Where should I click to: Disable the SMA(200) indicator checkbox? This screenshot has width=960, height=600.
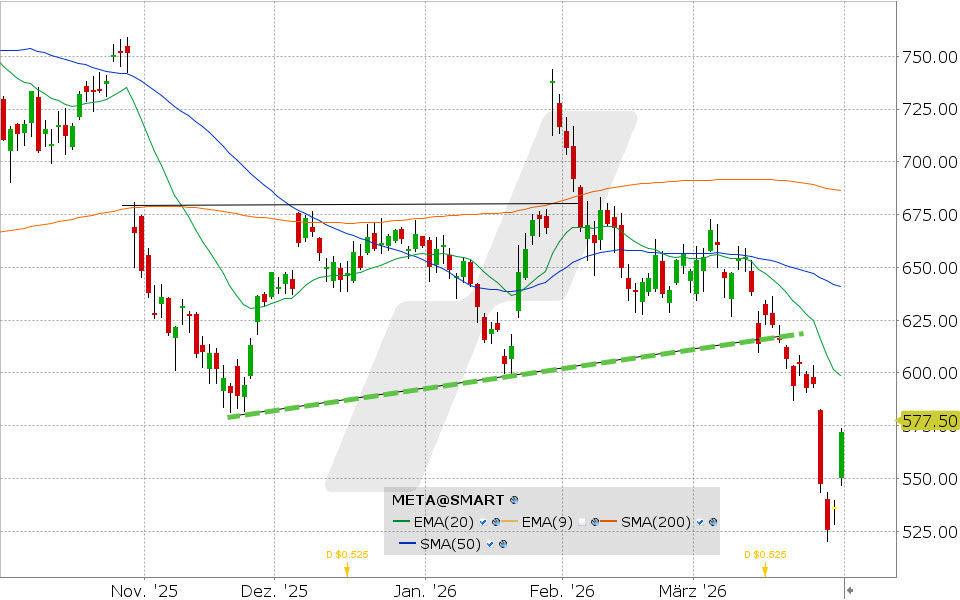click(699, 521)
